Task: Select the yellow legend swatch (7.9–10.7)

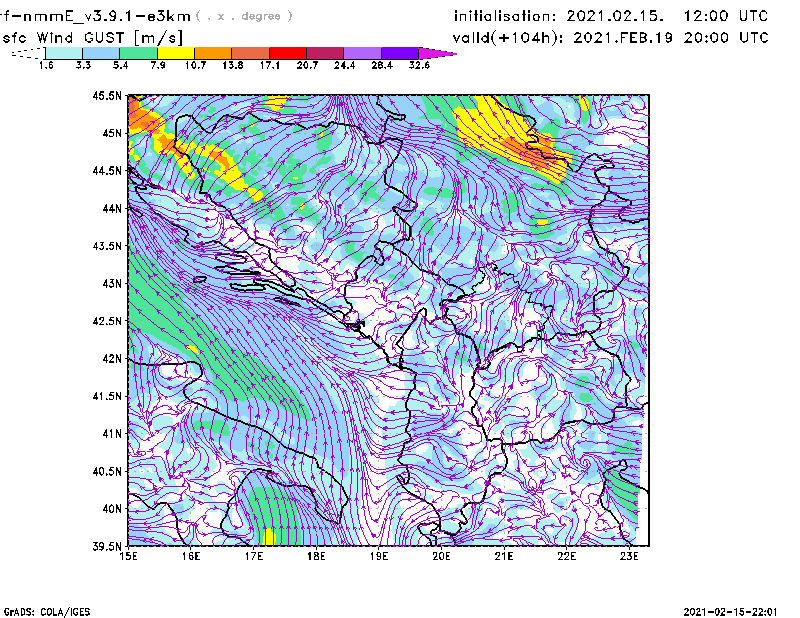Action: [176, 53]
